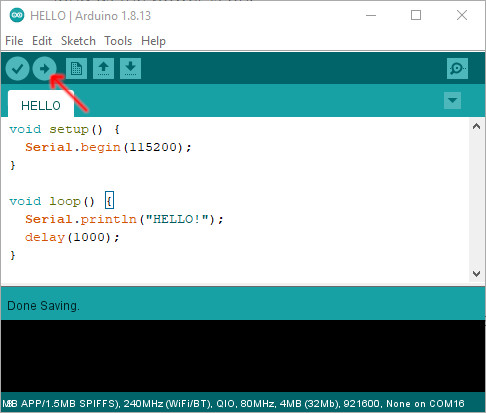This screenshot has width=486, height=413.
Task: Click the Upload arrow button
Action: point(44,69)
